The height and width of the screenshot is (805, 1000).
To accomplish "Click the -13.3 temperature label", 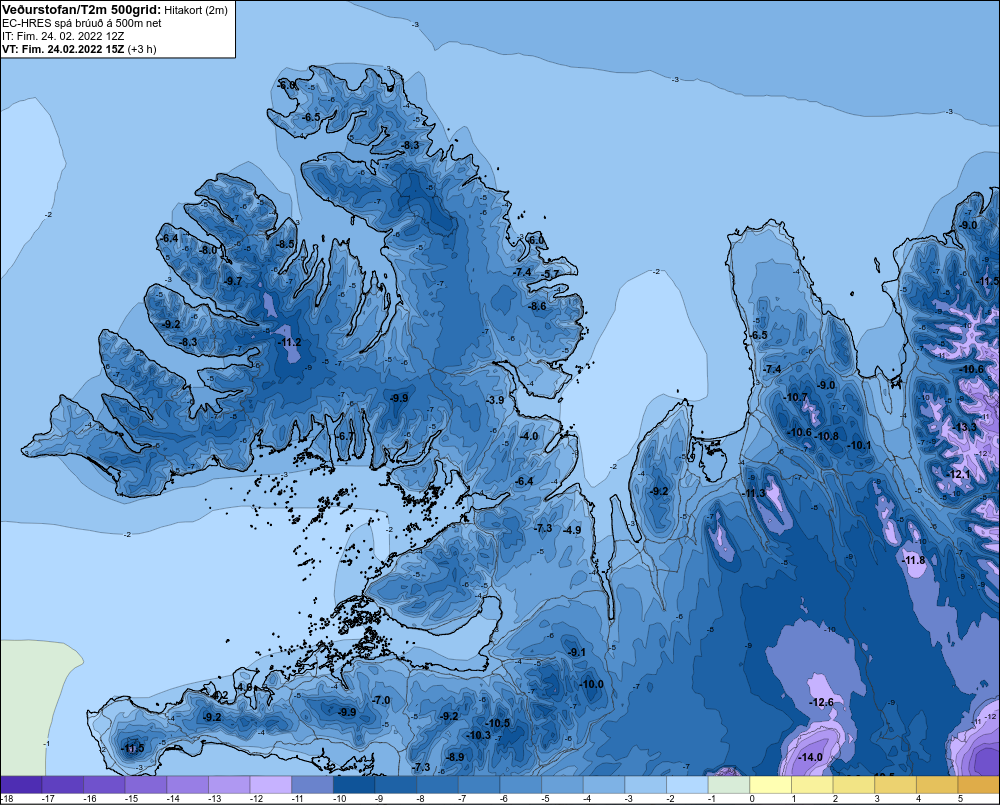I will tap(964, 427).
